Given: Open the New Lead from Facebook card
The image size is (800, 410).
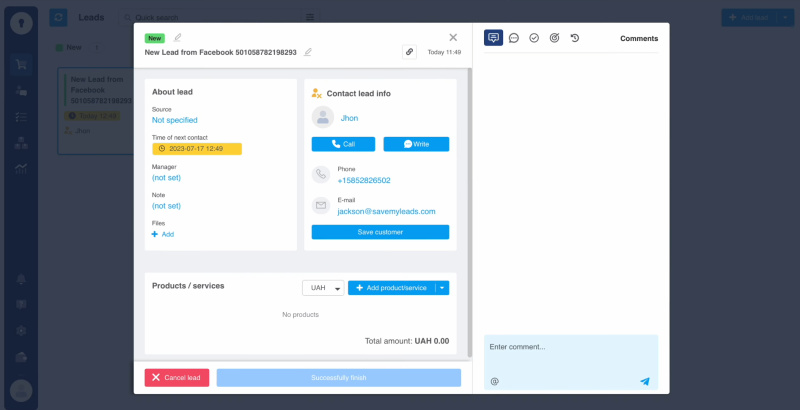Looking at the screenshot, I should (x=96, y=111).
